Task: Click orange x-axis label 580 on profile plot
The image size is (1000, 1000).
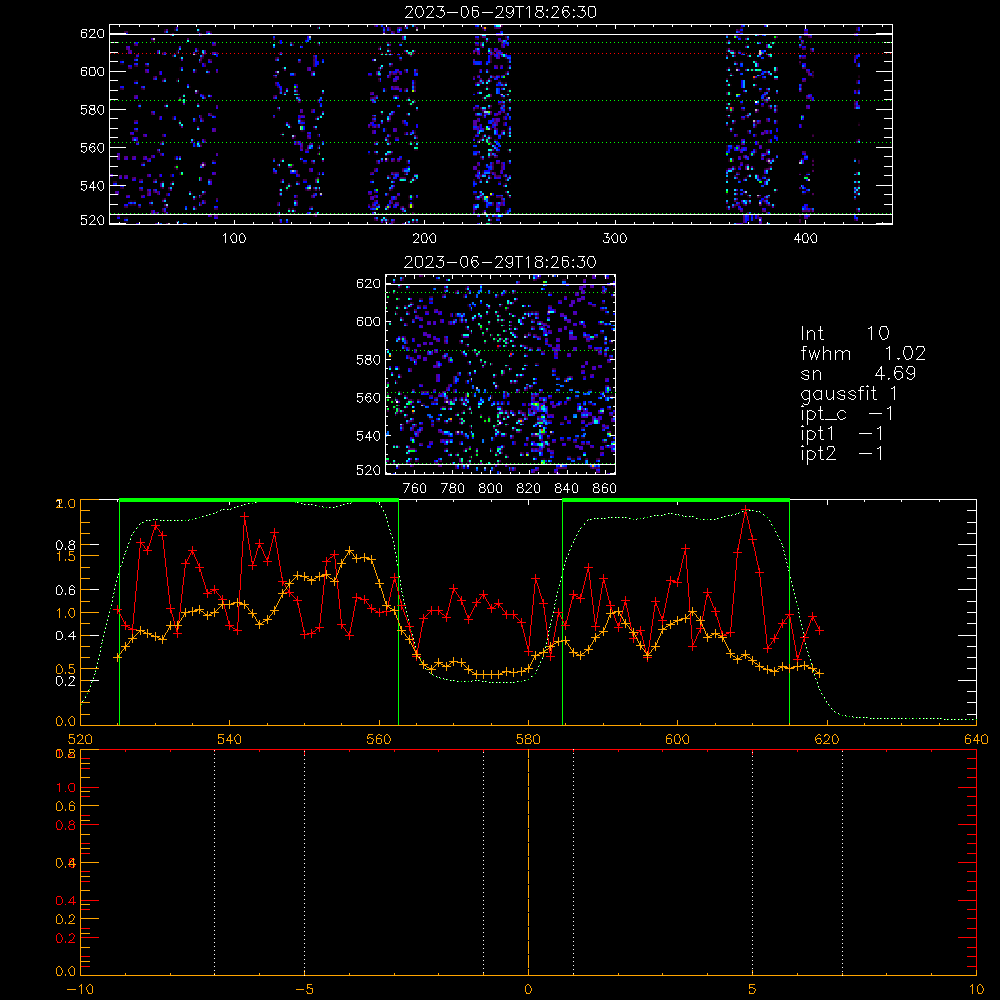Action: (528, 740)
